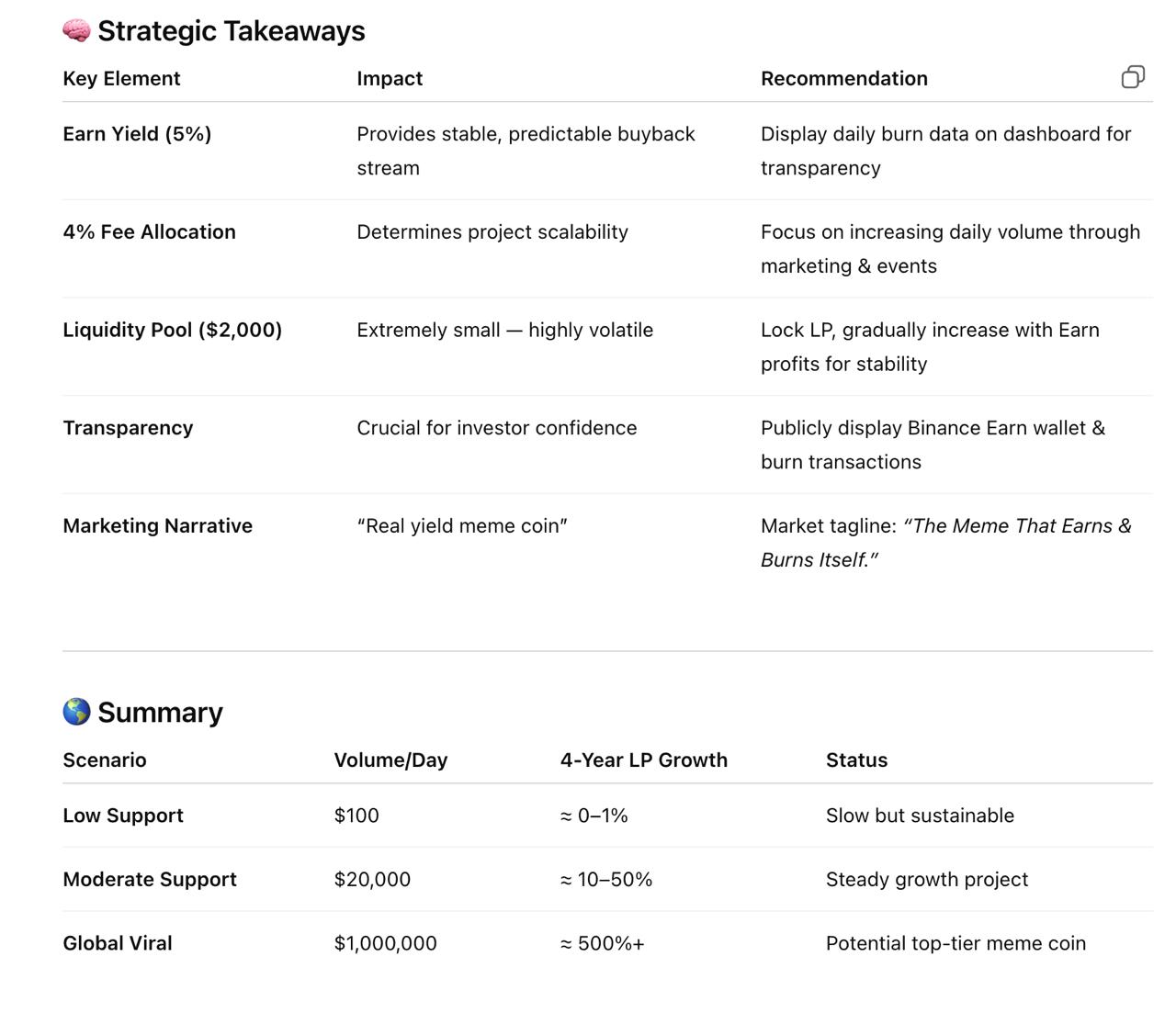Select the 4-Year LP Growth header
Viewport: 1176px width, 1024px height.
tap(643, 760)
